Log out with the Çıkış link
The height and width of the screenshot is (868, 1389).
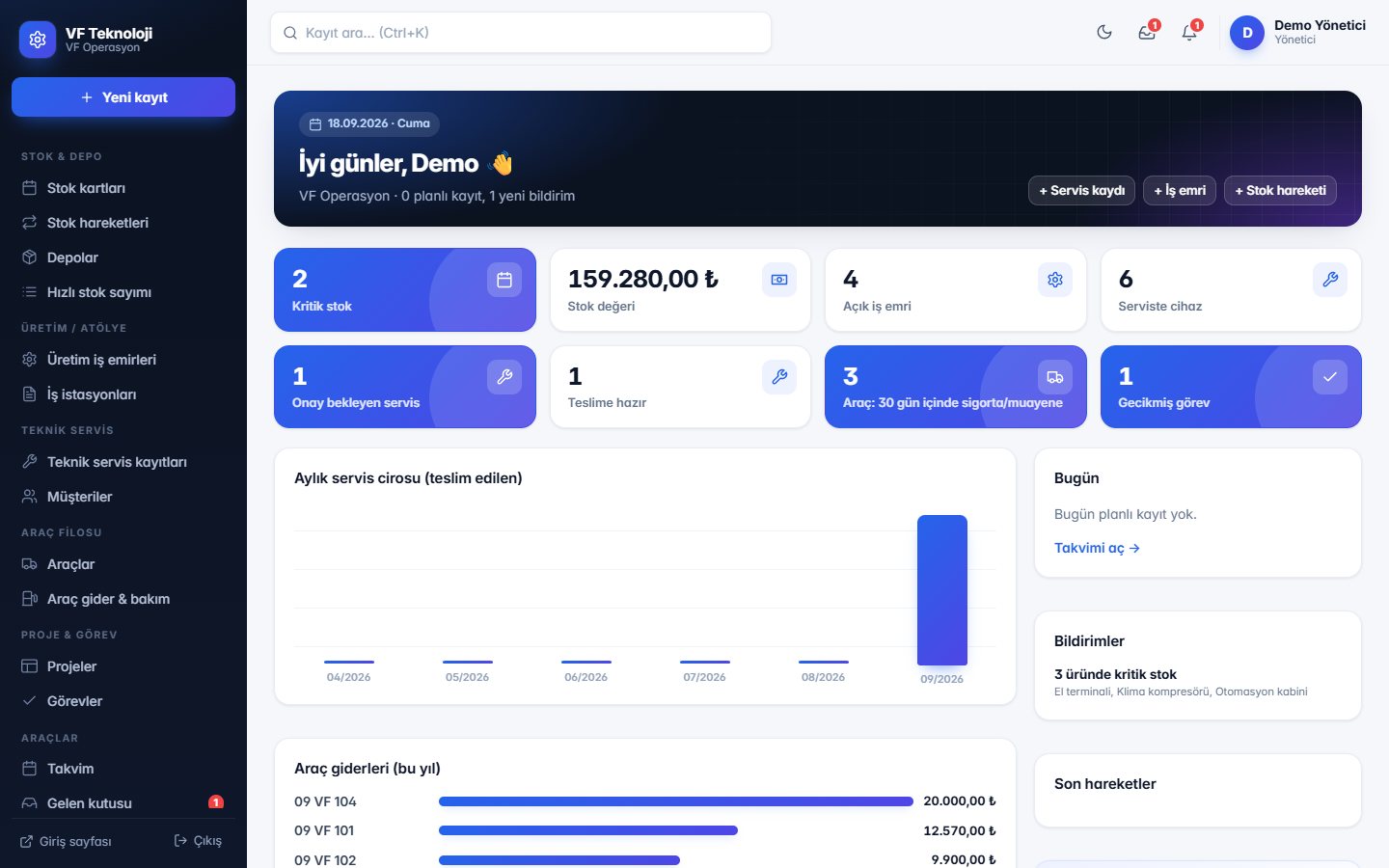198,841
